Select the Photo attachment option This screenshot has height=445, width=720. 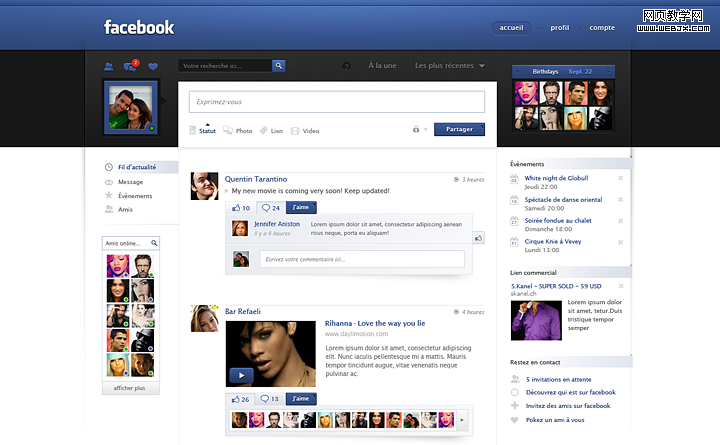(x=237, y=131)
